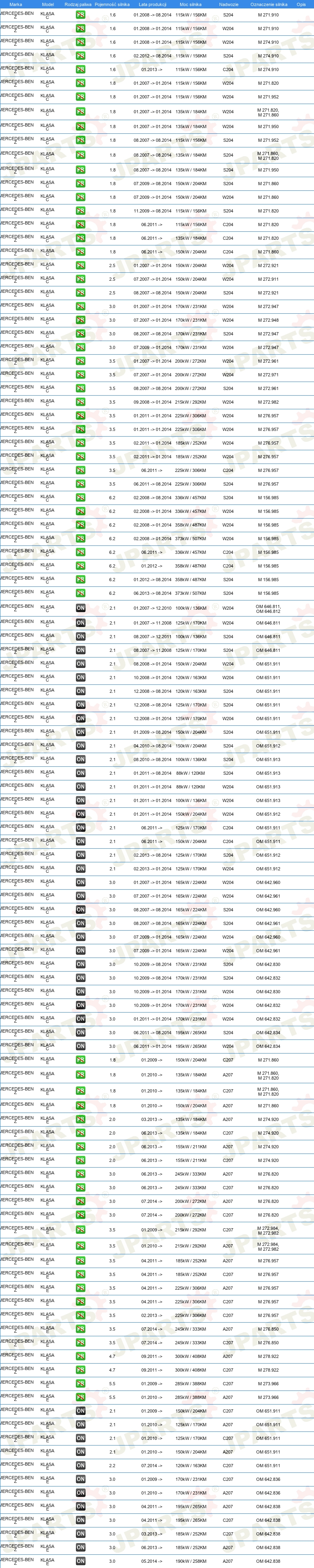
Task: Select engine capacity cell 2.2
Action: tap(112, 1466)
